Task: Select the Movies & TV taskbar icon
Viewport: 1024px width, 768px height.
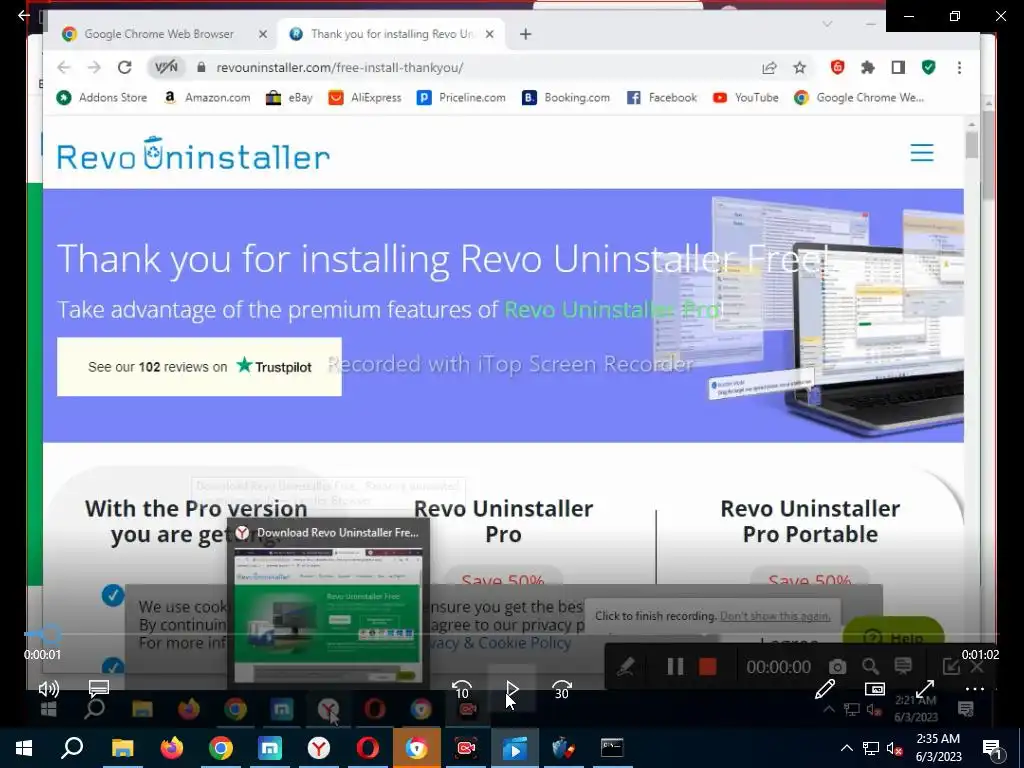Action: (515, 748)
